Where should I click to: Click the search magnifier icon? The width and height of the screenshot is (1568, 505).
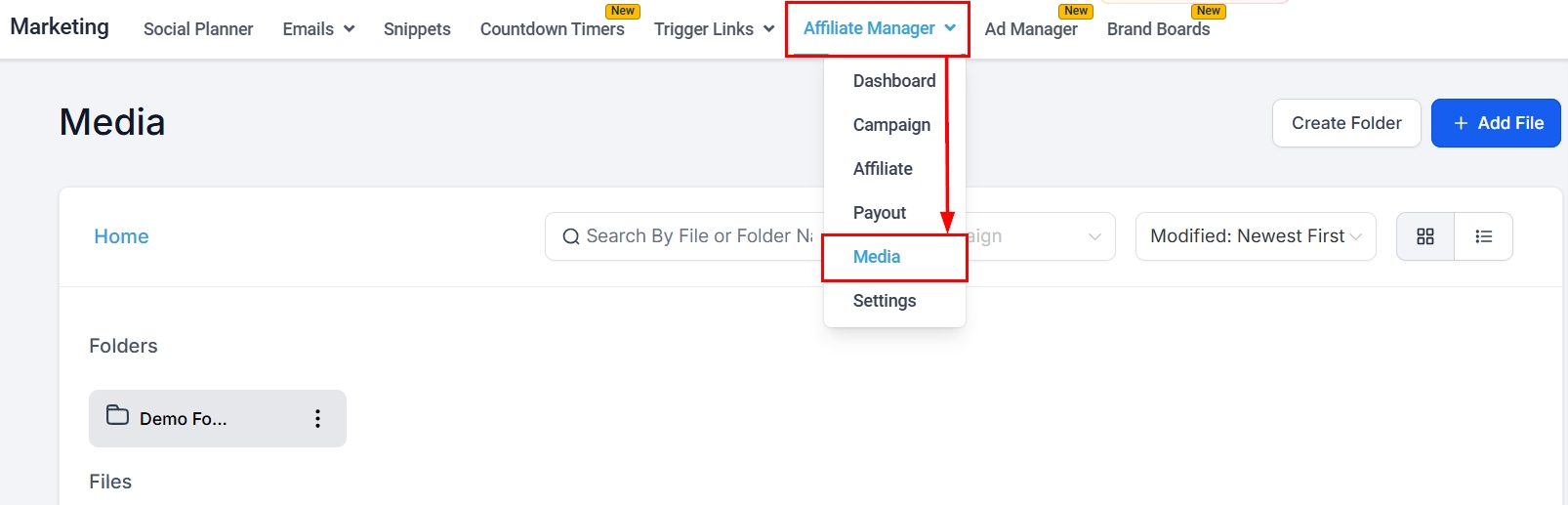(x=571, y=236)
